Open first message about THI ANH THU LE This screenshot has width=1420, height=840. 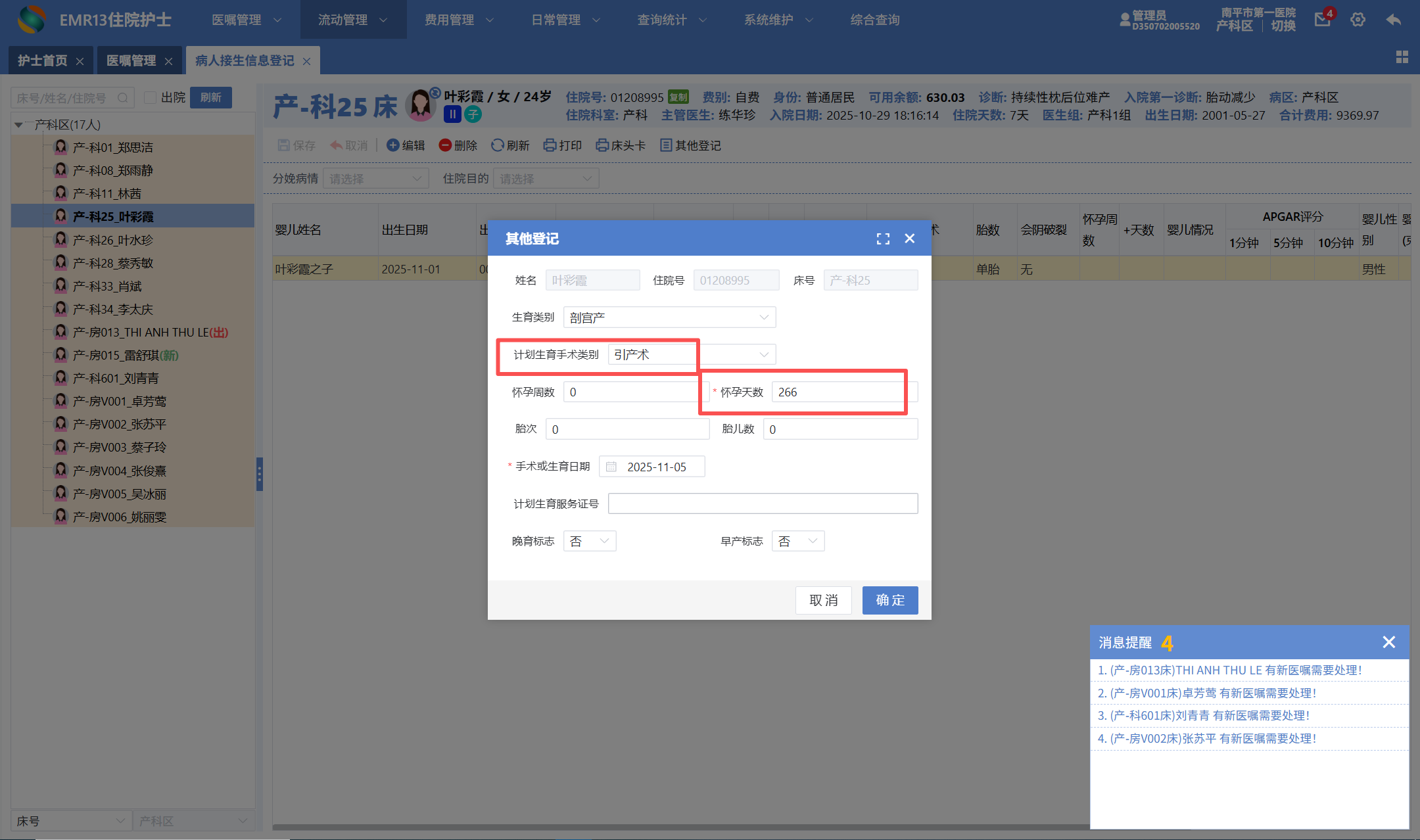tap(1229, 670)
